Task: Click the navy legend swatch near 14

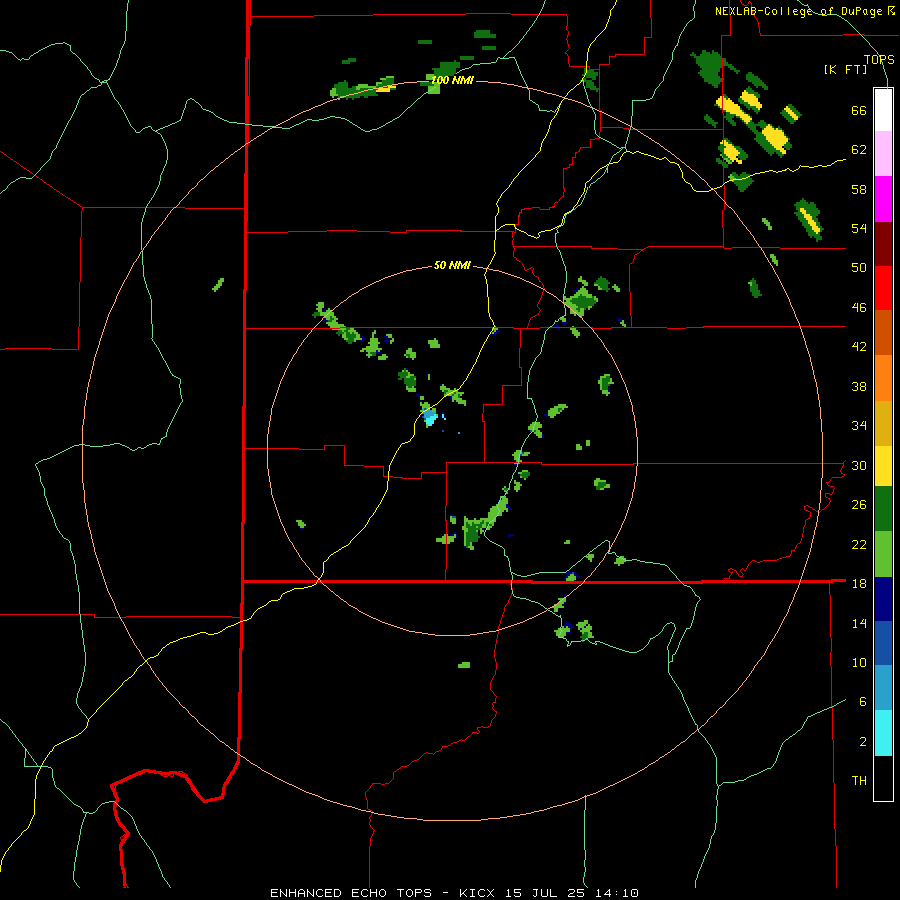Action: click(x=883, y=599)
